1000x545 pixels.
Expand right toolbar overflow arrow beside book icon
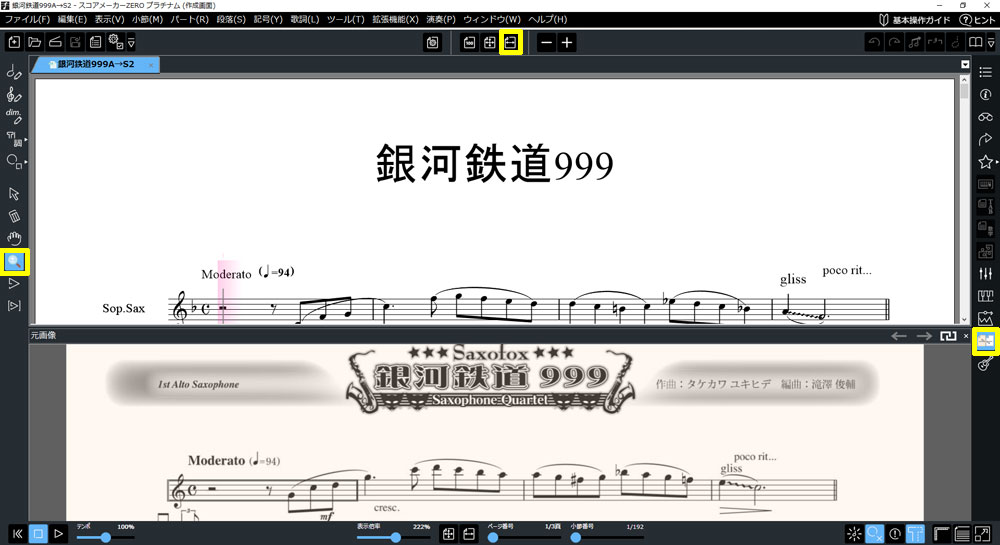990,43
